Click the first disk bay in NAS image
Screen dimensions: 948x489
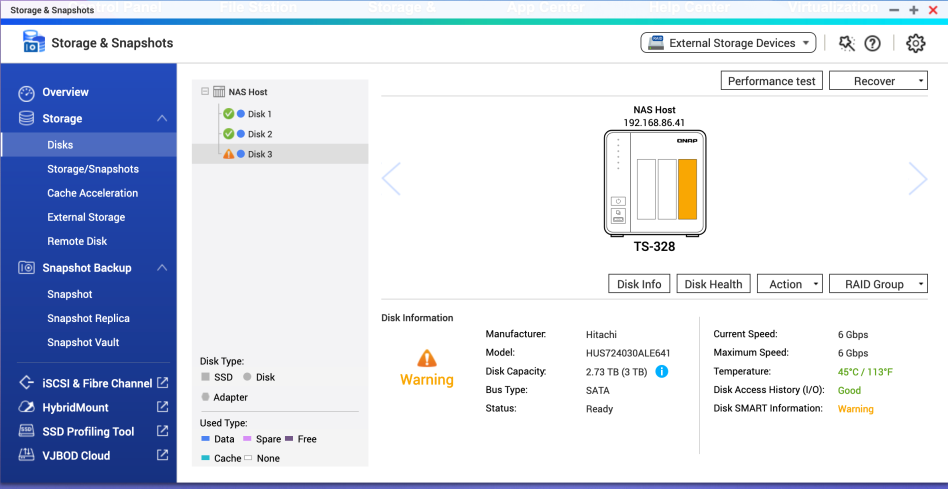coord(647,189)
